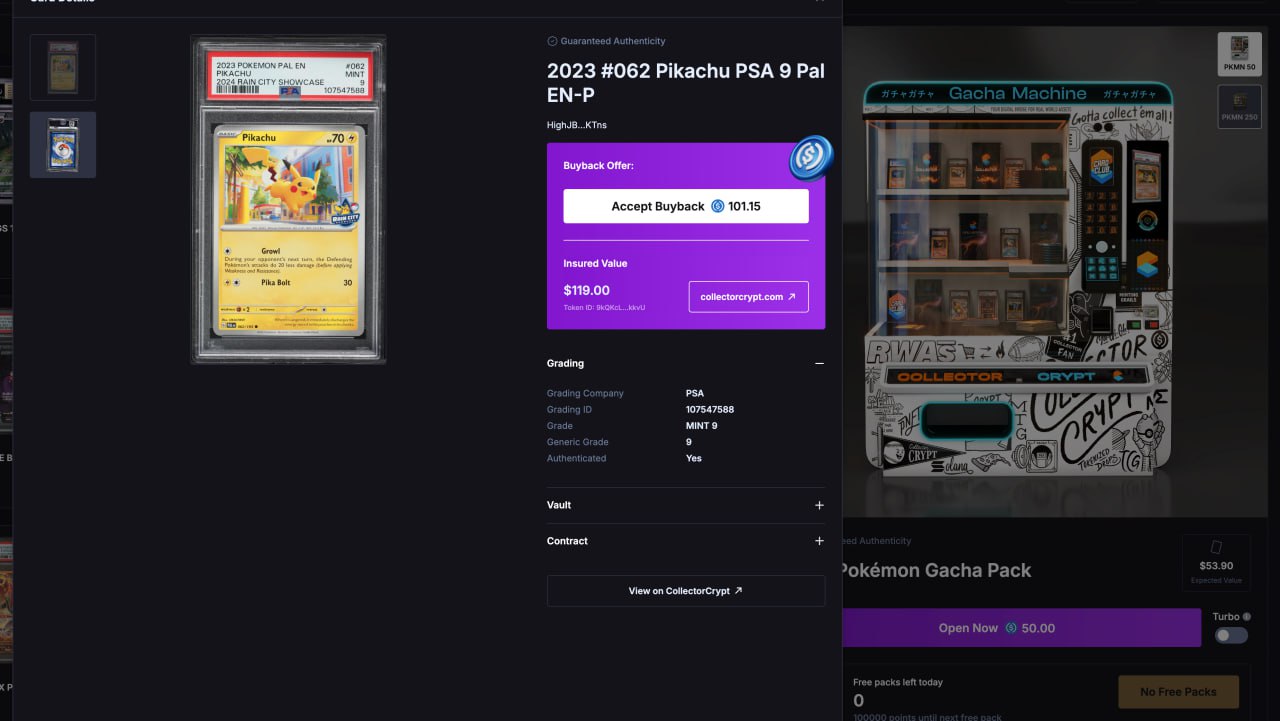Screen dimensions: 1280x721
Task: Click the Guaranteed Authenticity check icon
Action: [x=552, y=41]
